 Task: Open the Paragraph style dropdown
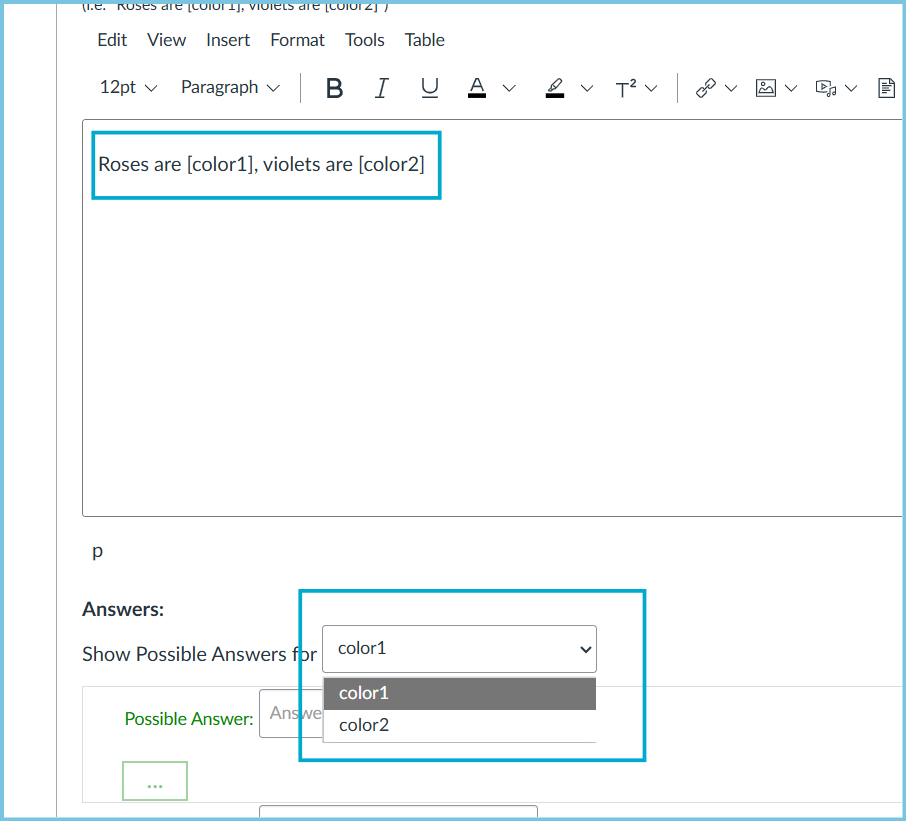click(230, 88)
